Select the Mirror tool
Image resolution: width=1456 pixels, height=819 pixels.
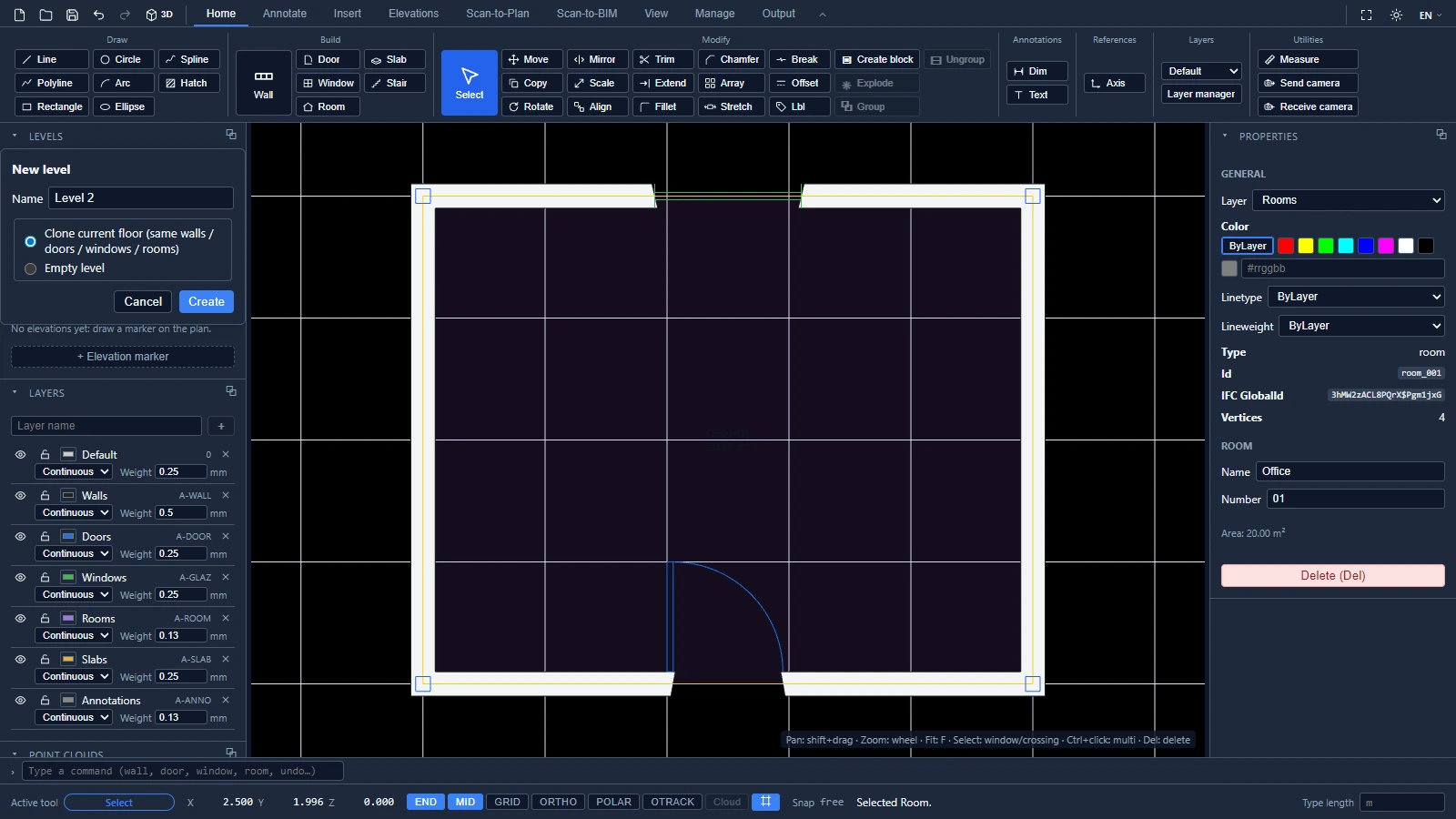coord(598,59)
